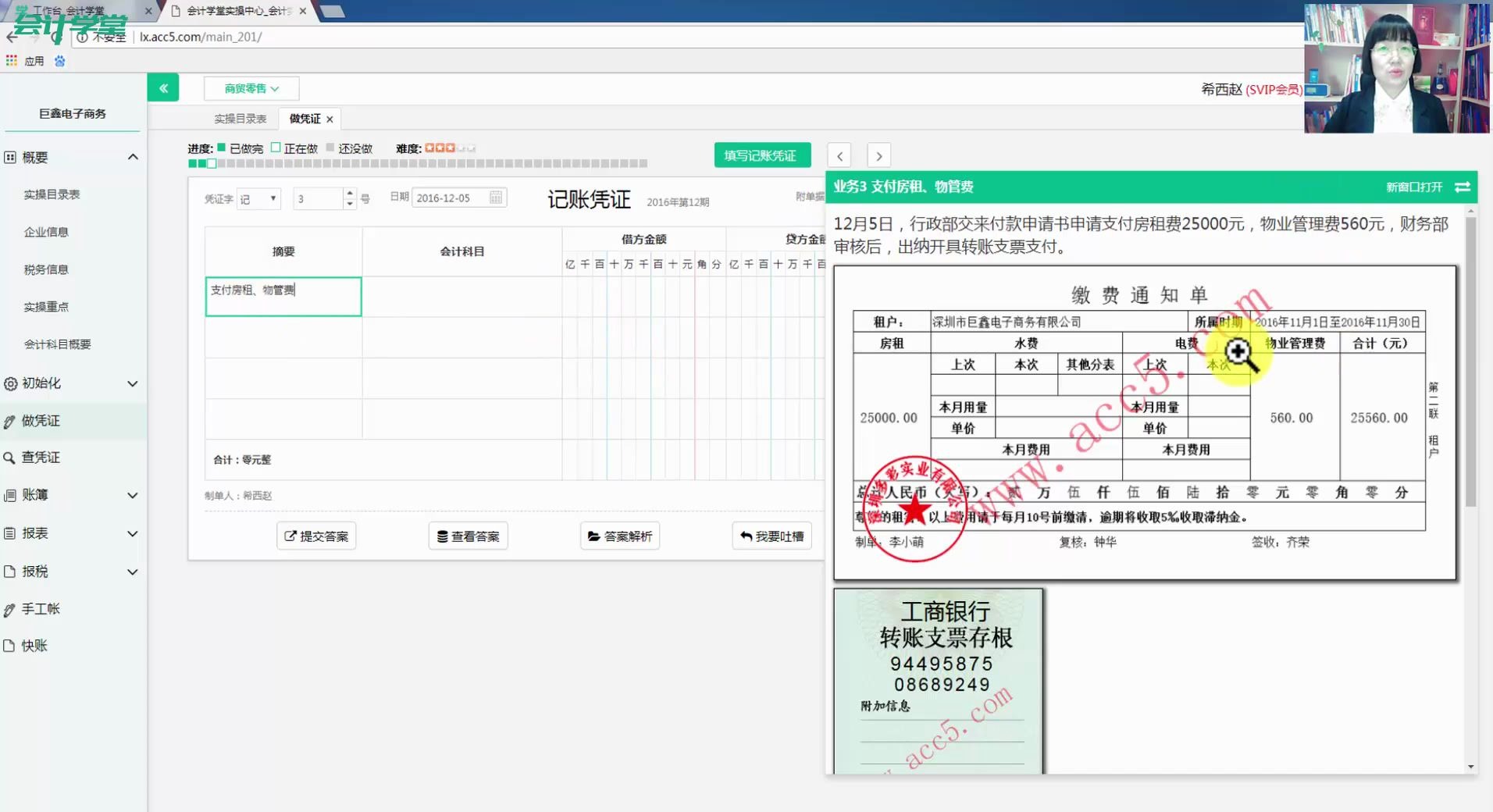The width and height of the screenshot is (1493, 812).
Task: Expand the 初始化 sidebar section
Action: click(x=133, y=383)
